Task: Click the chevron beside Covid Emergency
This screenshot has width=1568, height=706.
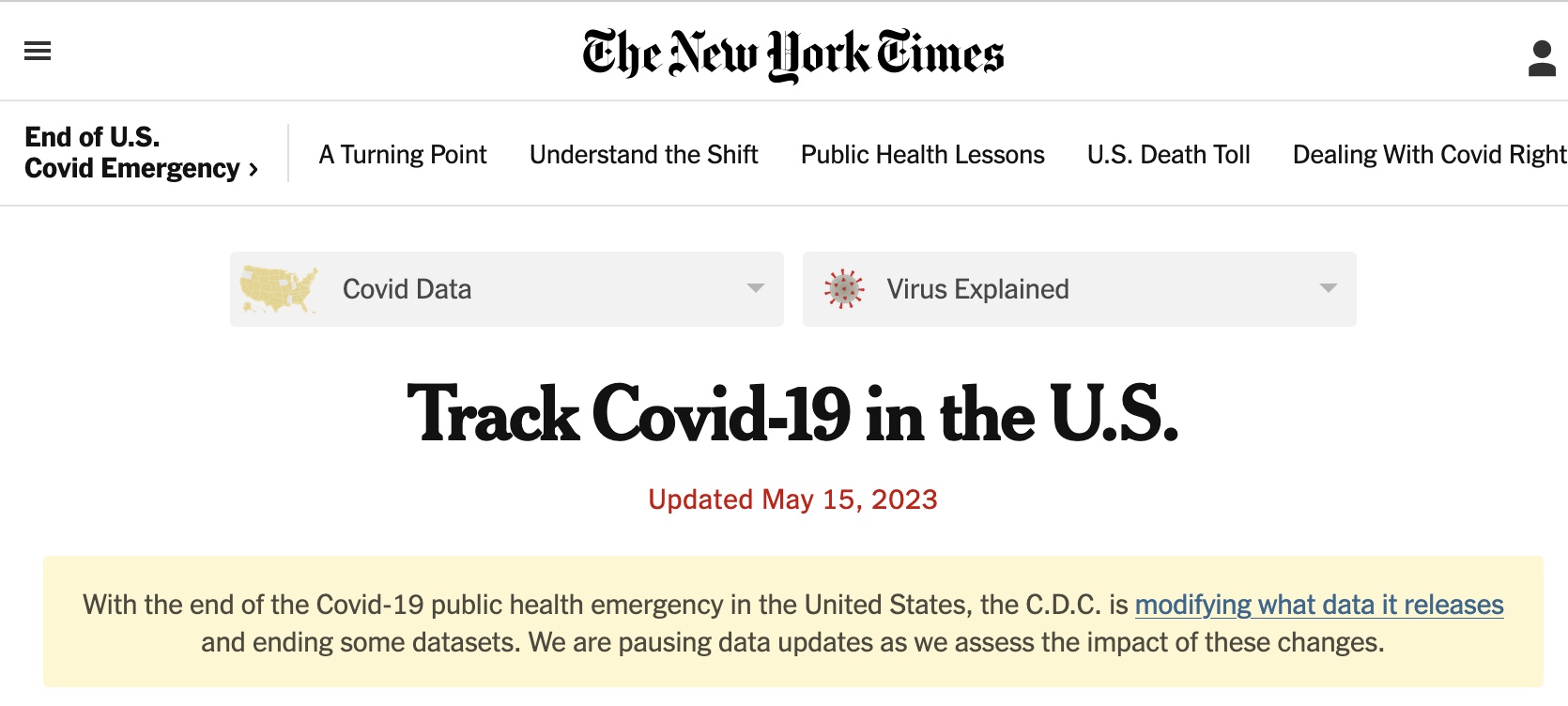Action: coord(254,170)
